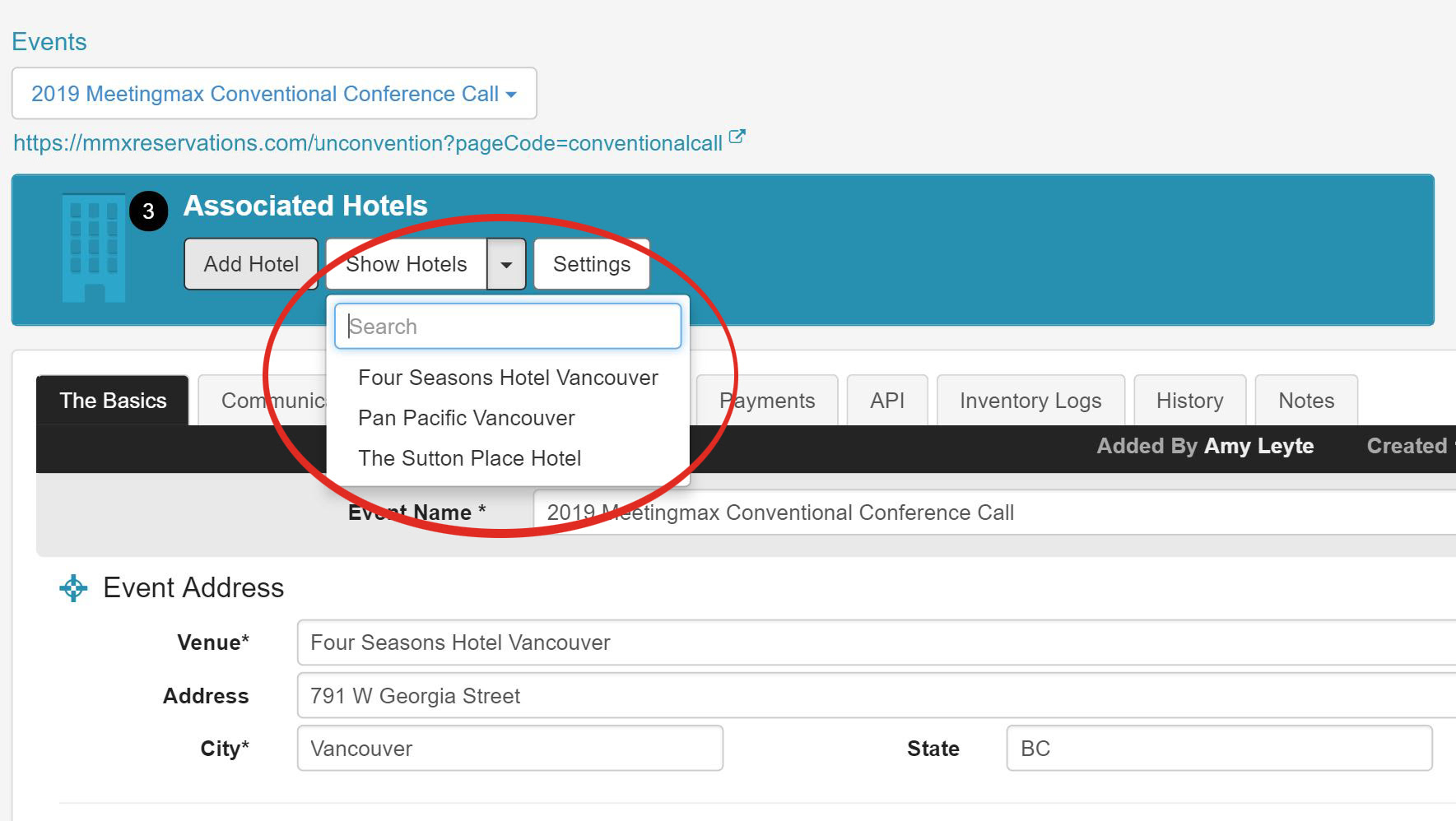Screen dimensions: 1456x821
Task: Open the API tab
Action: pyautogui.click(x=887, y=401)
